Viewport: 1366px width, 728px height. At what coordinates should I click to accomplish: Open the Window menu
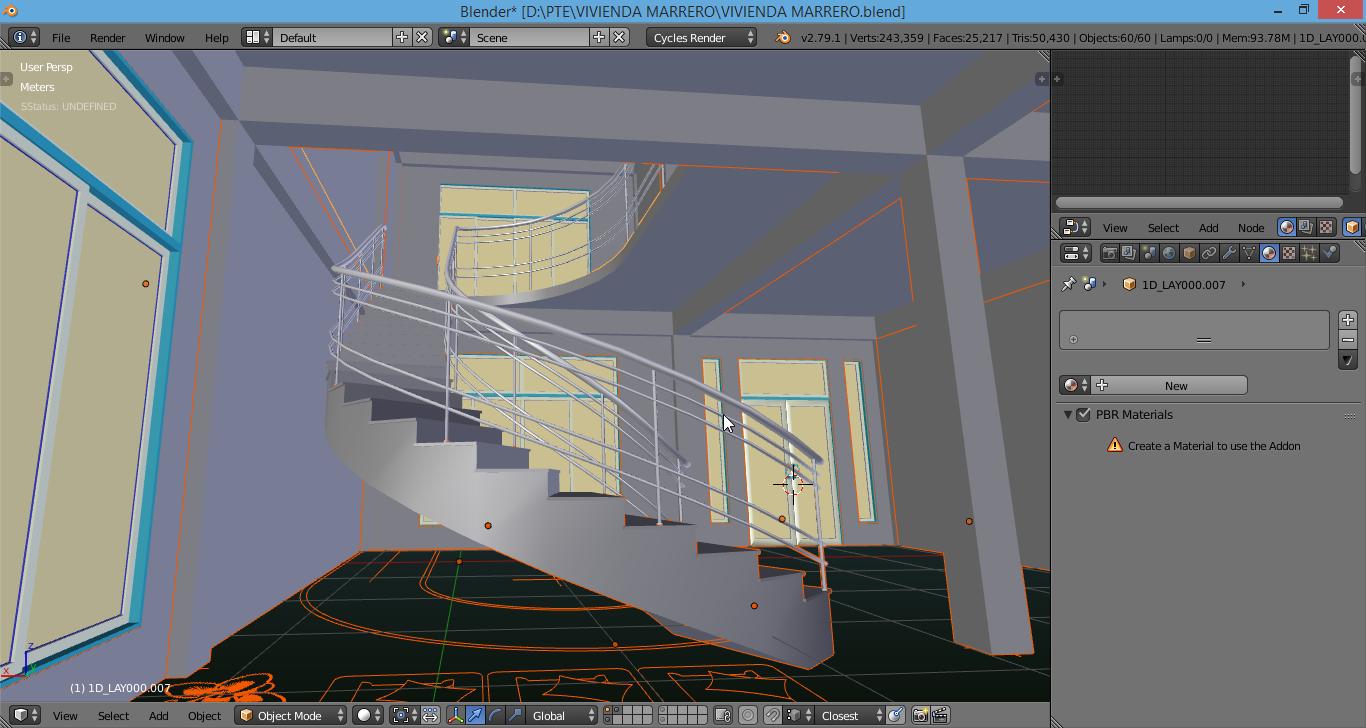click(165, 37)
